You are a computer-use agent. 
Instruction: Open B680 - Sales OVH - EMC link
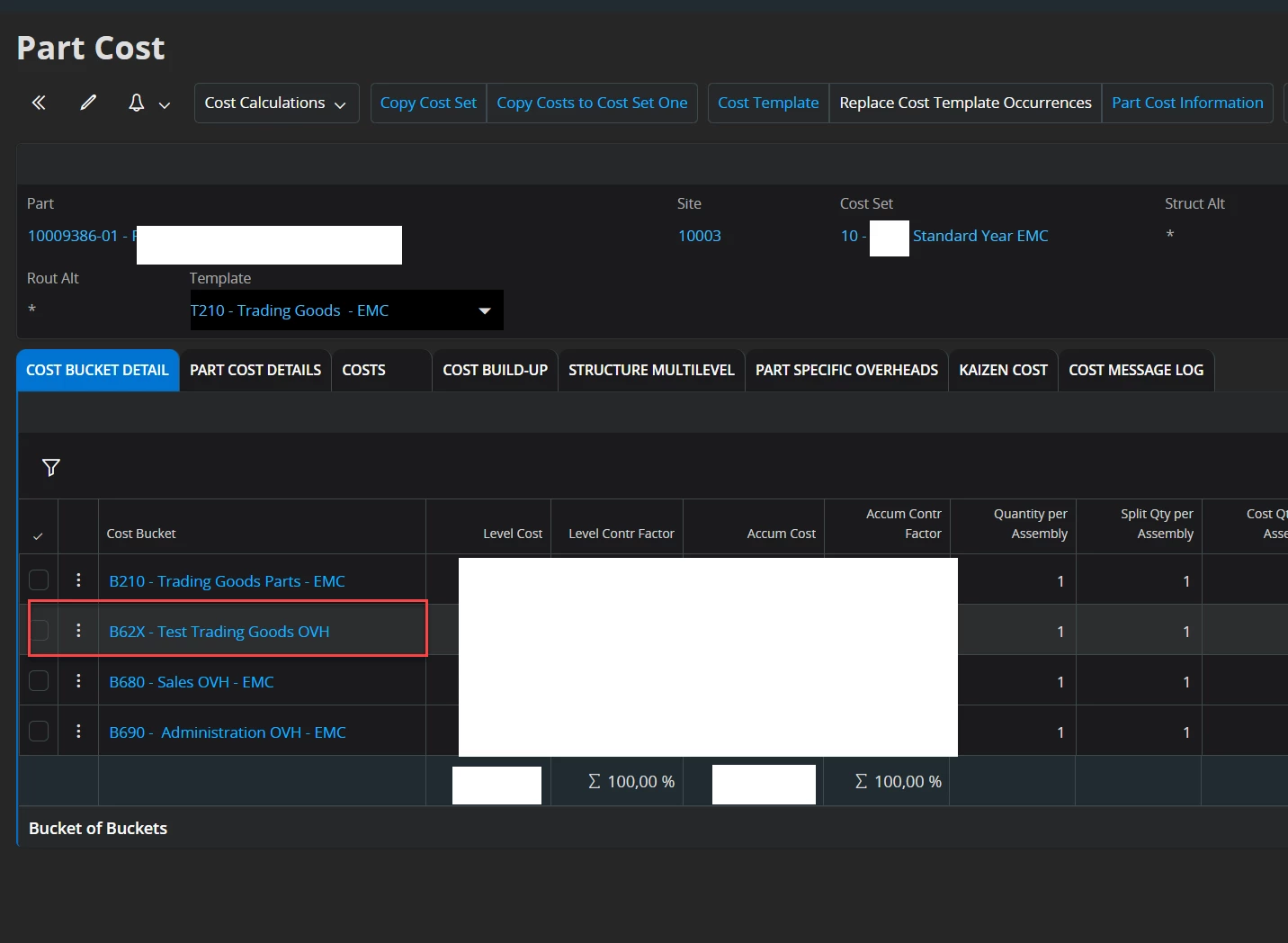point(192,682)
